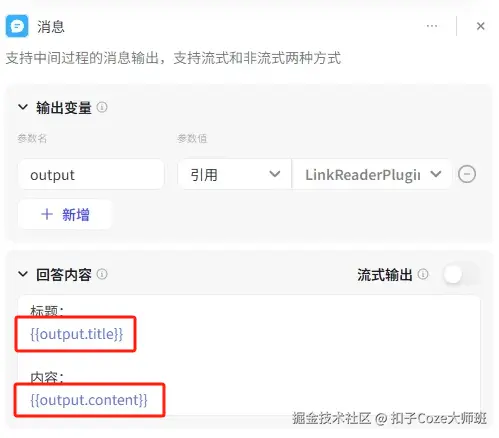The width and height of the screenshot is (499, 438).
Task: Click the blue message node icon
Action: pos(17,26)
